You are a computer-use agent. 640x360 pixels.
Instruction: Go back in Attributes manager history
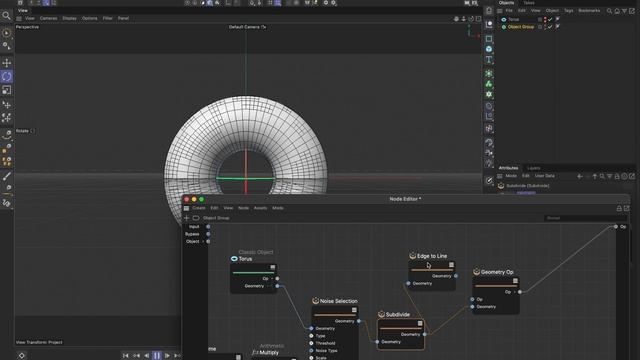tap(580, 176)
